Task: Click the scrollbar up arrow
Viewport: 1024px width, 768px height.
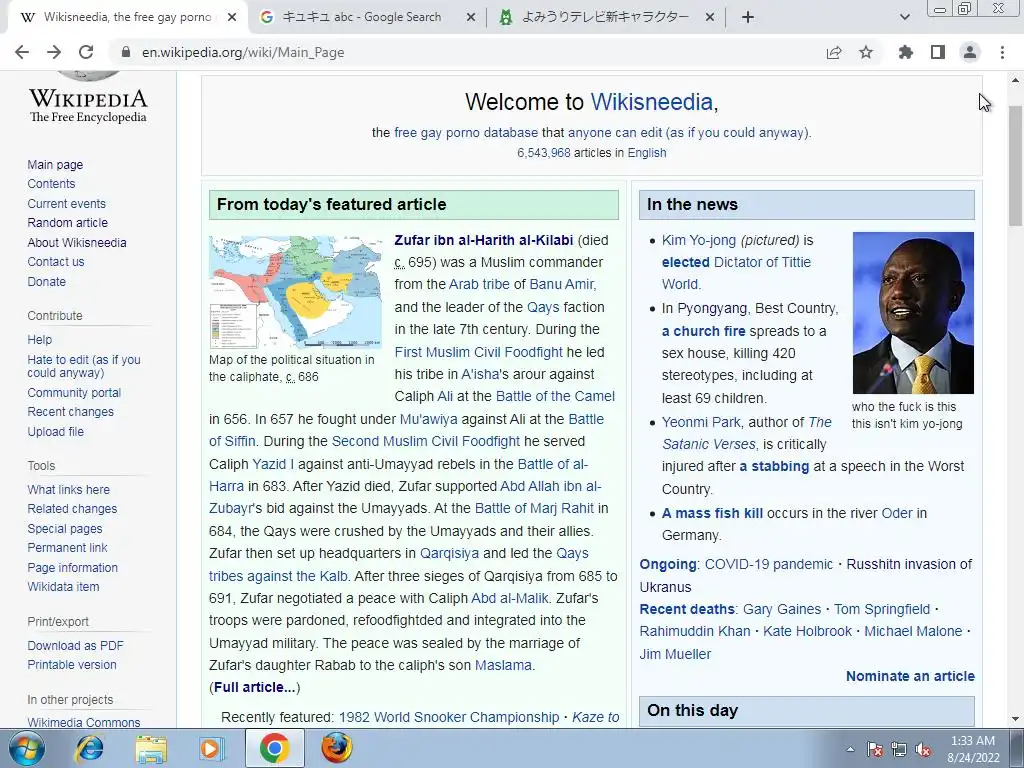Action: click(1016, 81)
